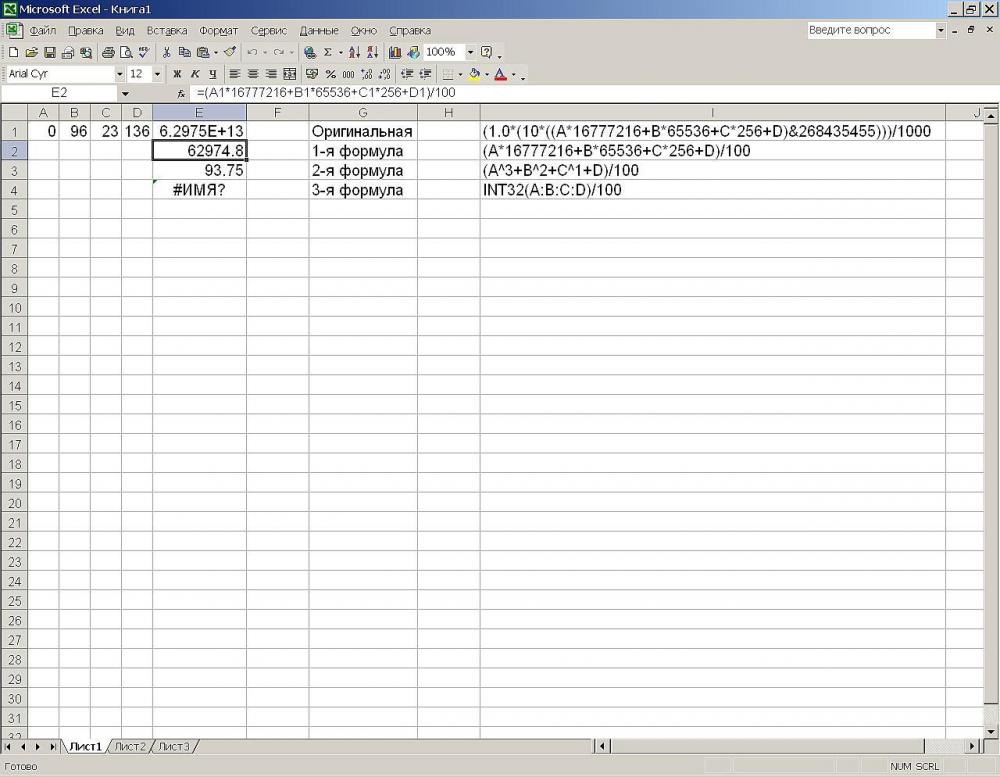Open an existing file via folder icon
Viewport: 1000px width, 777px height.
coord(31,52)
